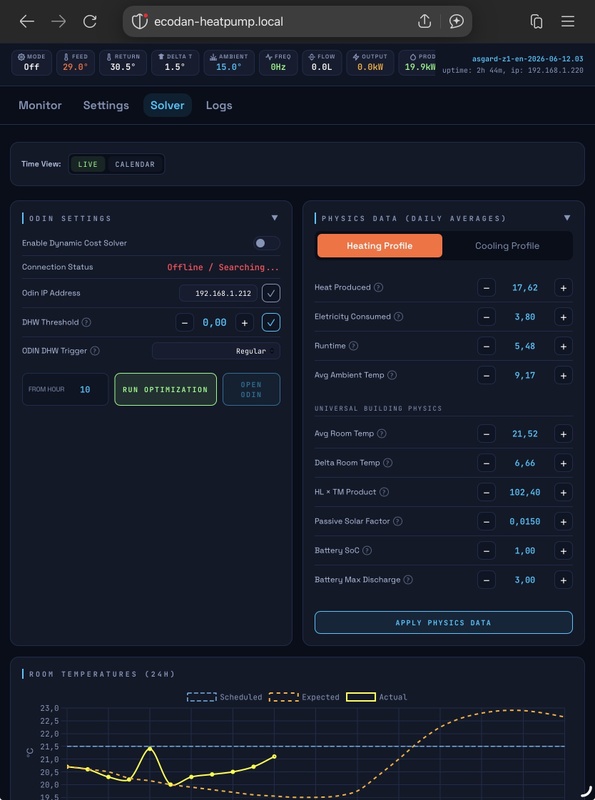The height and width of the screenshot is (800, 595).
Task: Tick the DHW Threshold confirm checkbox
Action: coord(271,322)
